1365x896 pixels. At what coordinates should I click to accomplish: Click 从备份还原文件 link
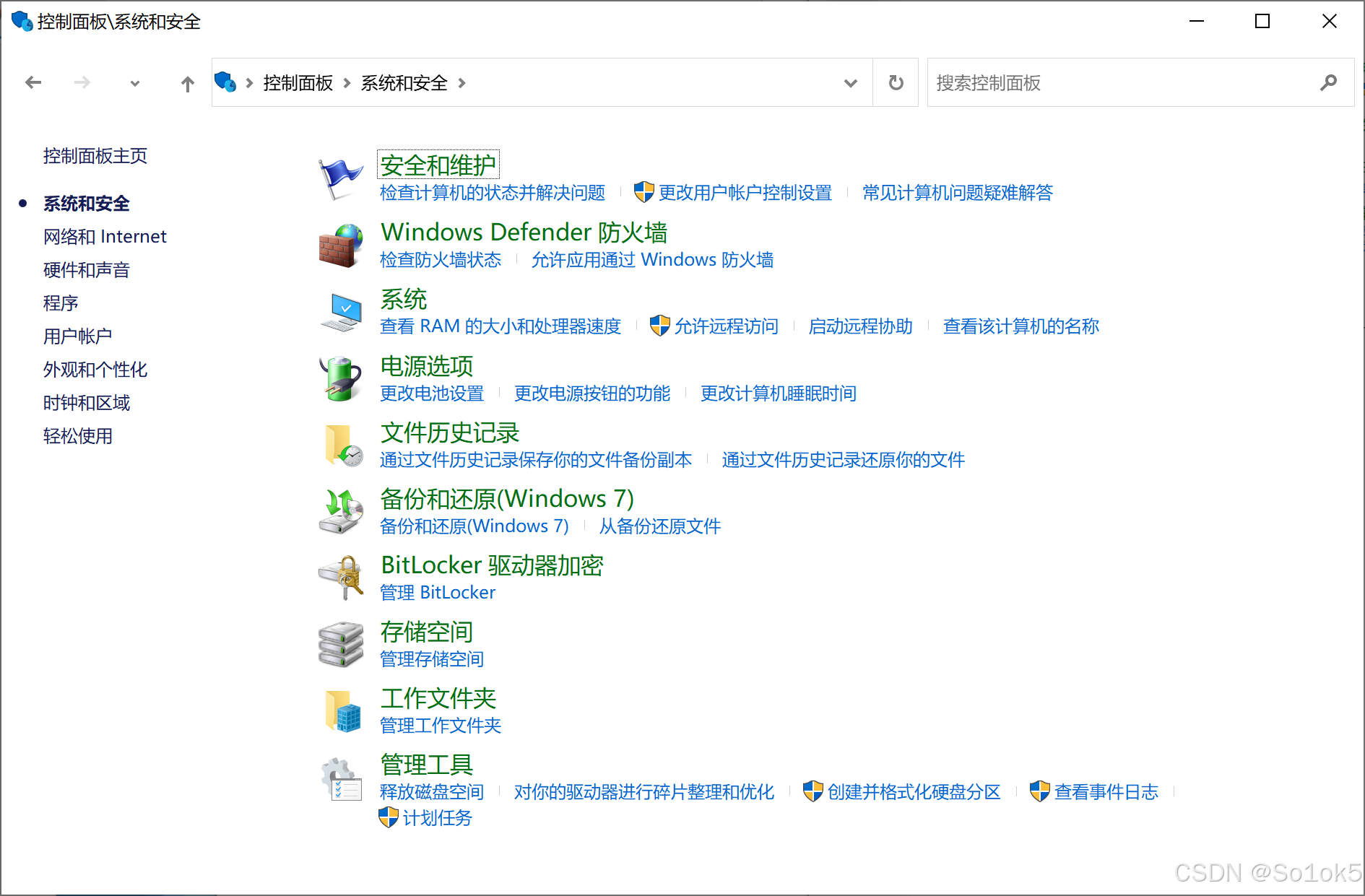point(660,526)
